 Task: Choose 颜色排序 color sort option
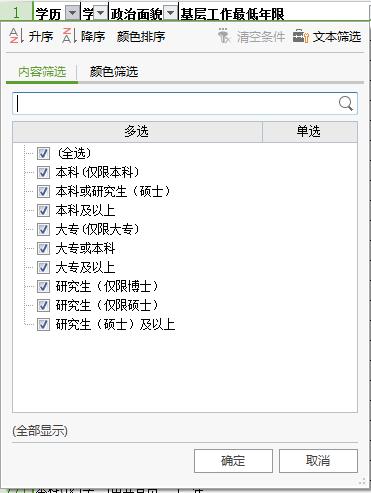coord(141,36)
